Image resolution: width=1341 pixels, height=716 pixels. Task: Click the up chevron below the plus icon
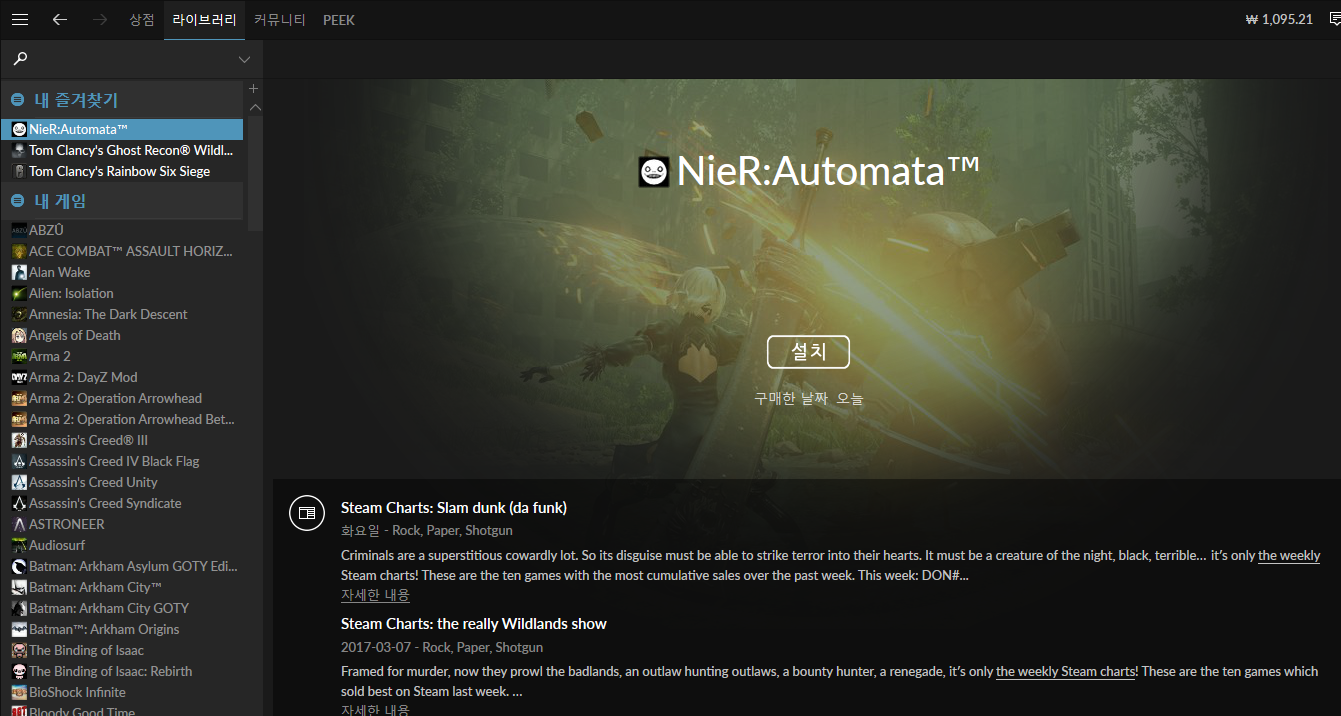point(254,107)
